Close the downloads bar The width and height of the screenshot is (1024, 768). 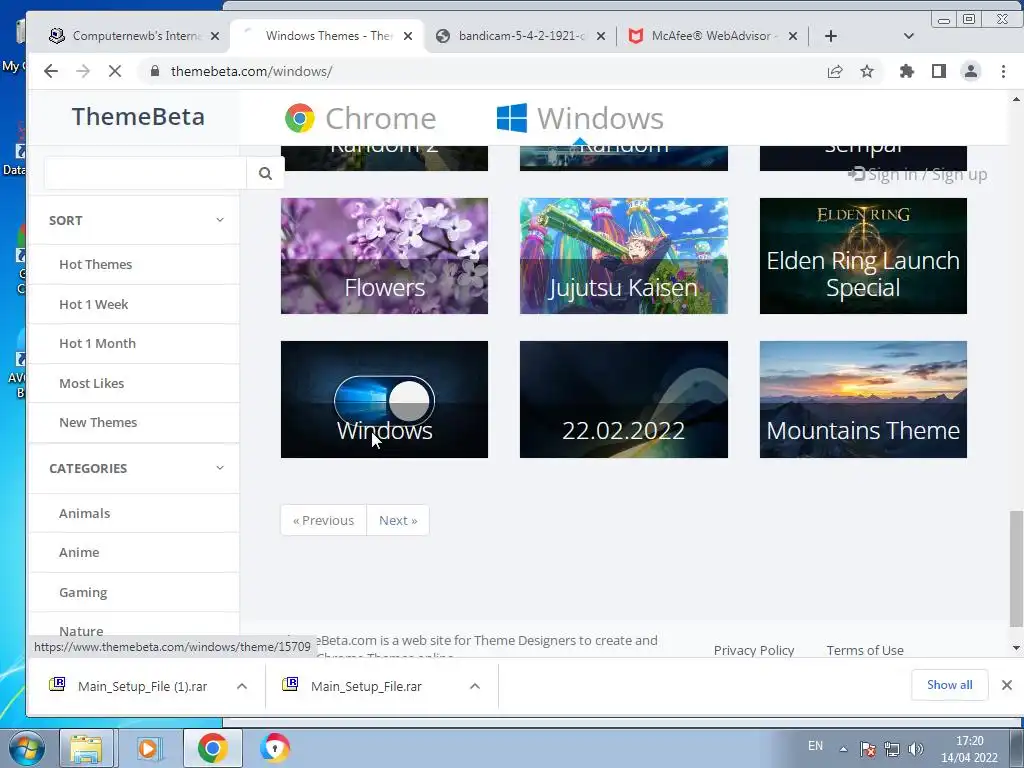tap(1006, 684)
